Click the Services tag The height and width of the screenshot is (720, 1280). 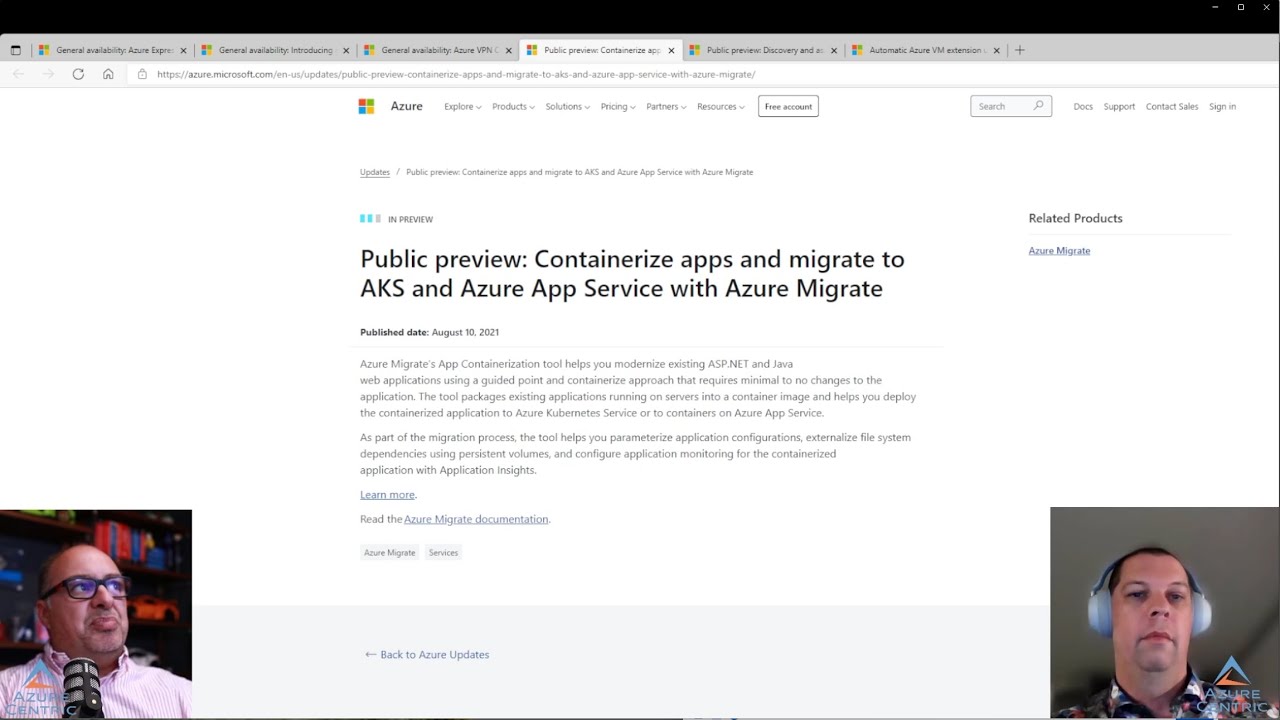[x=443, y=552]
